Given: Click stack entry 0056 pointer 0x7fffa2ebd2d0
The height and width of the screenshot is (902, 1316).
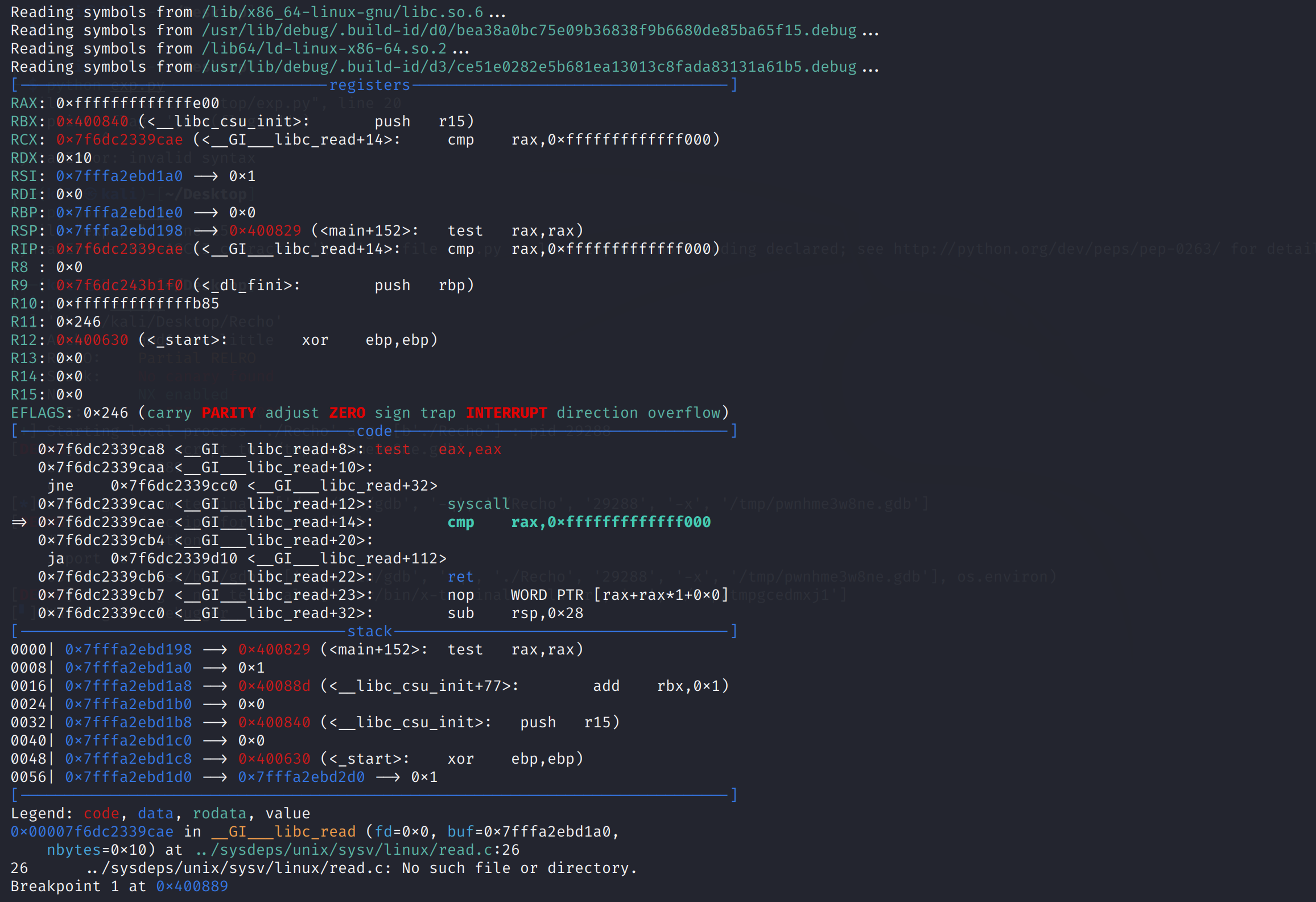Looking at the screenshot, I should [302, 777].
